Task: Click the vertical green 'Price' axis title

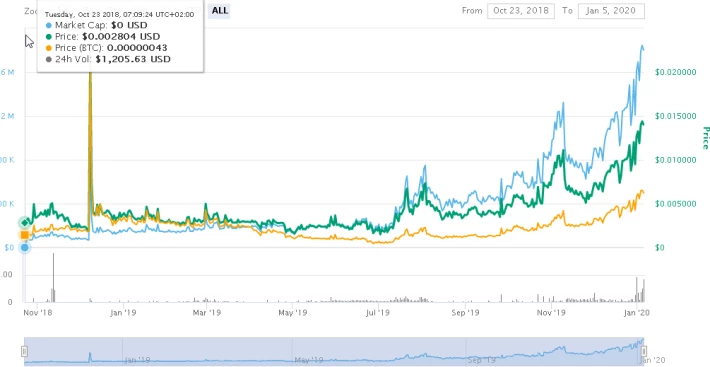Action: pos(705,138)
